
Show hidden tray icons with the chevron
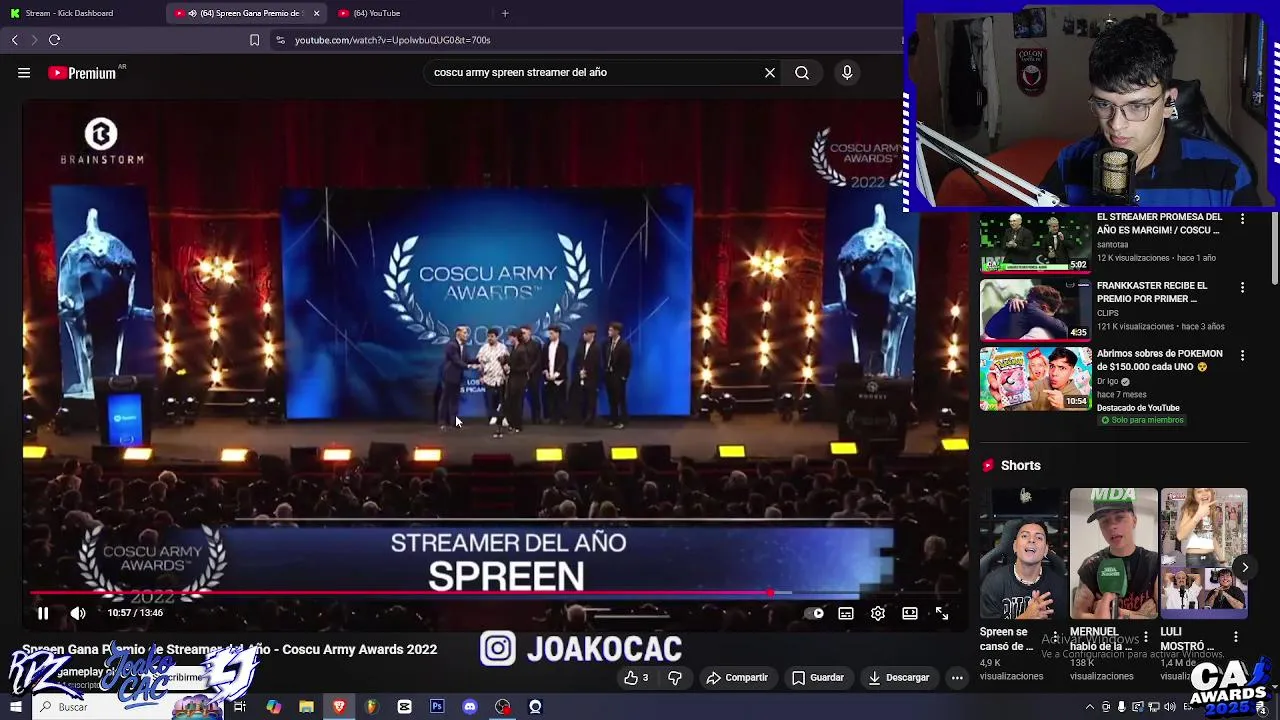click(x=1089, y=707)
